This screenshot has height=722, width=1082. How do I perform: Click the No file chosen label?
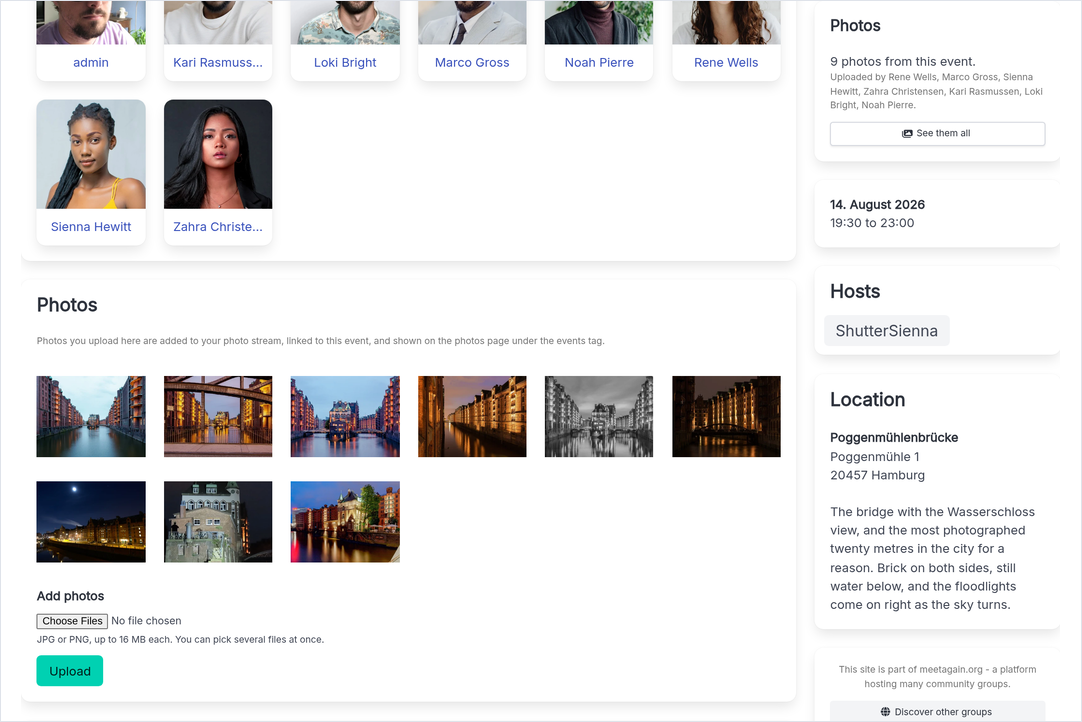pos(146,621)
